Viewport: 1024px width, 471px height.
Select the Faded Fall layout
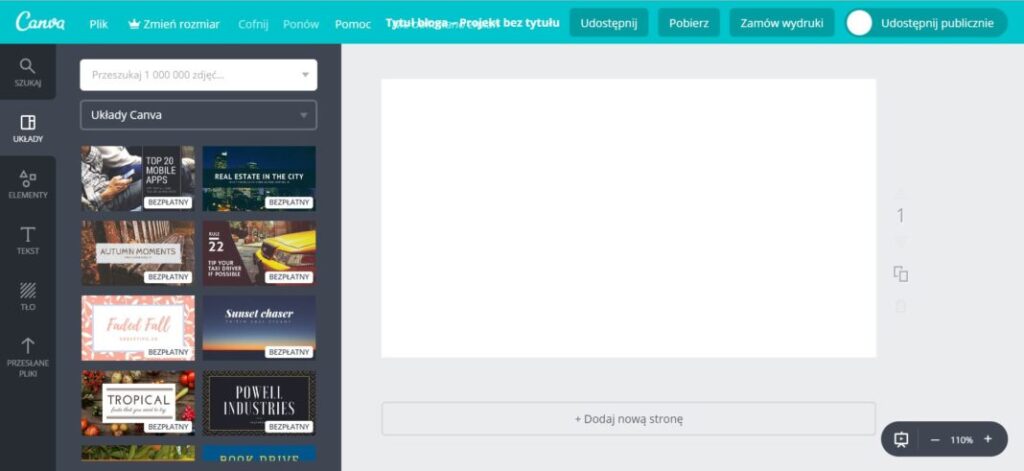138,328
